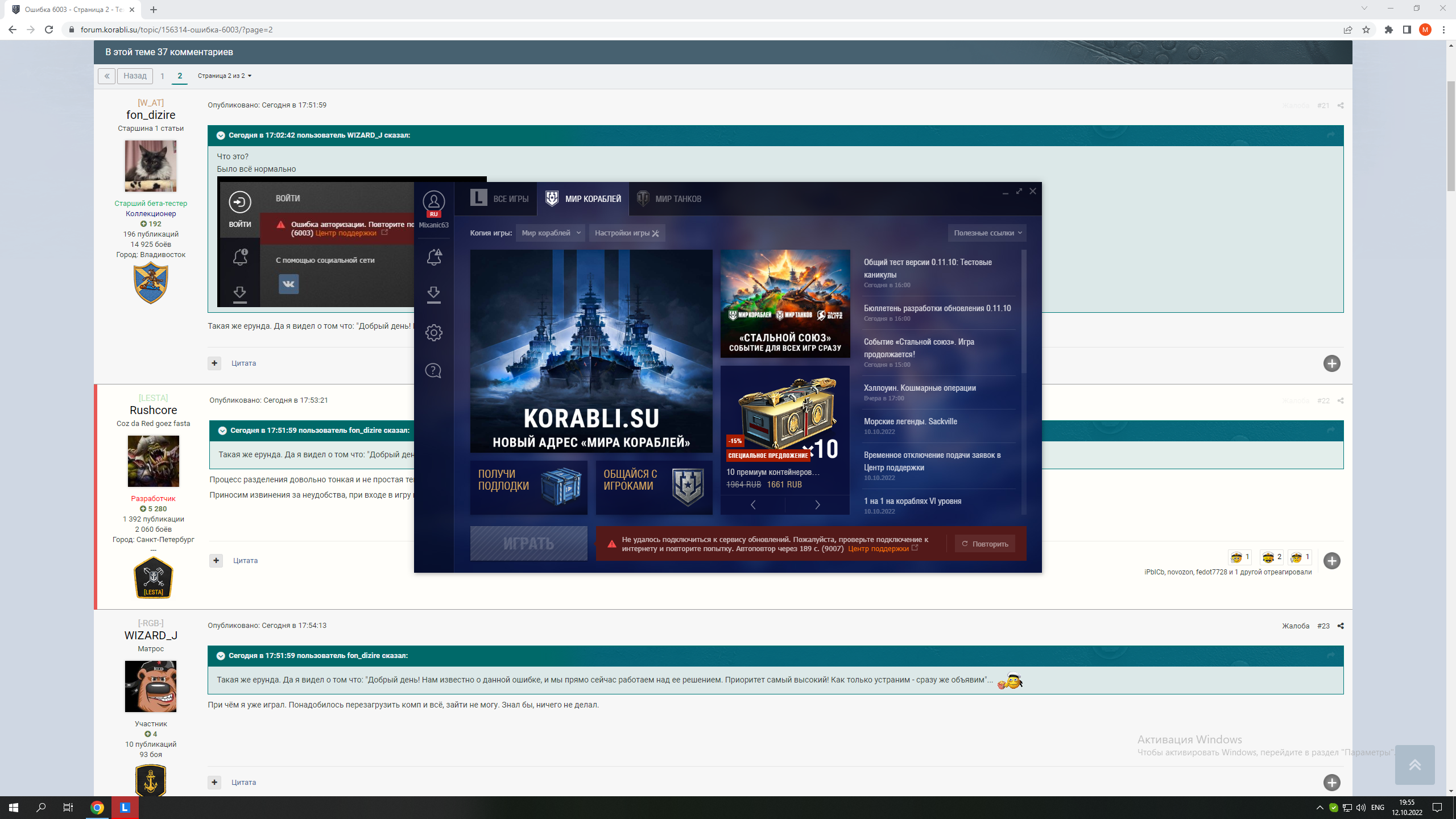Open launcher settings gear icon
The height and width of the screenshot is (819, 1456).
coord(433,333)
